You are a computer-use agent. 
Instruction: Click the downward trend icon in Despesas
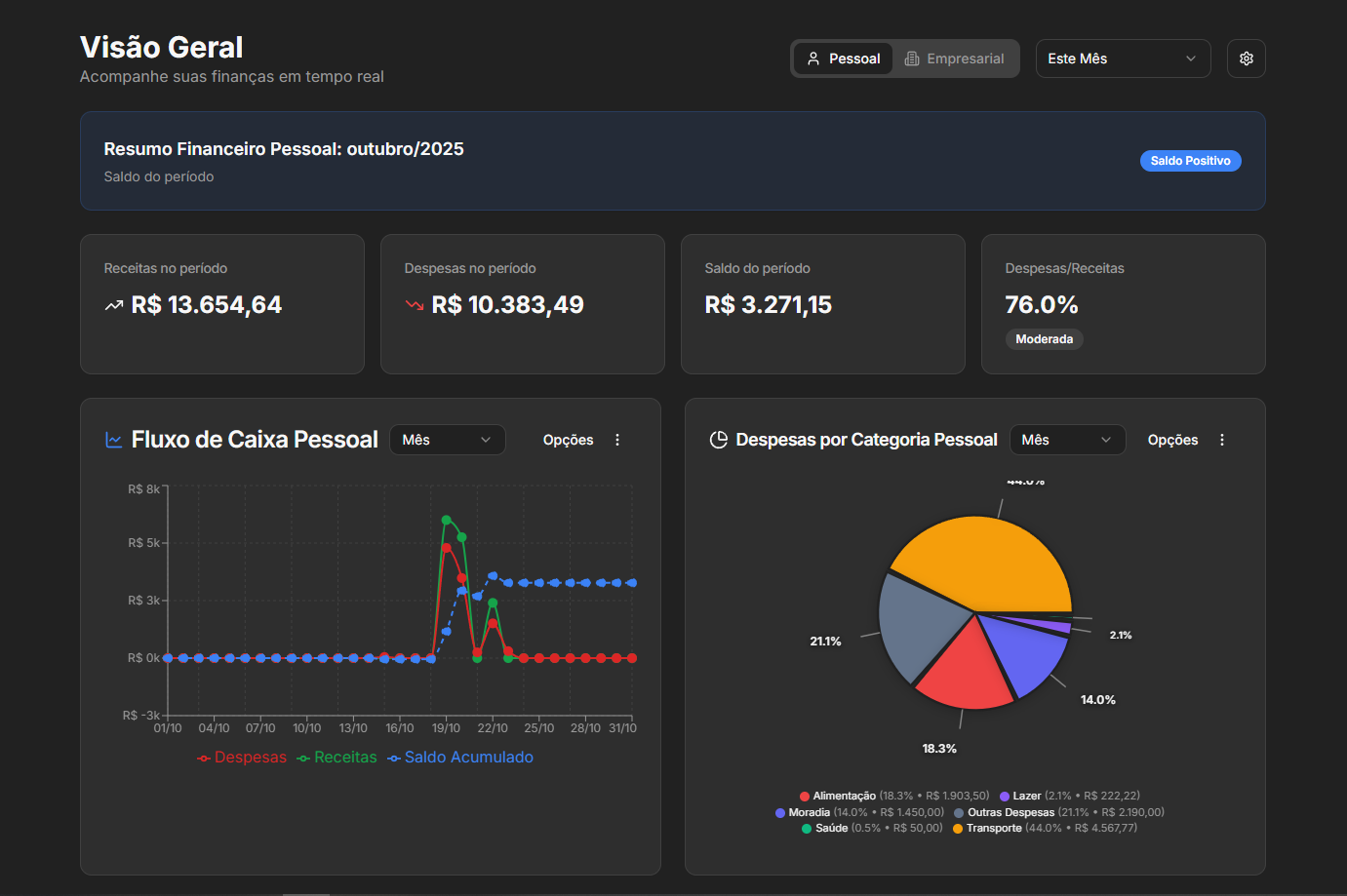point(415,305)
